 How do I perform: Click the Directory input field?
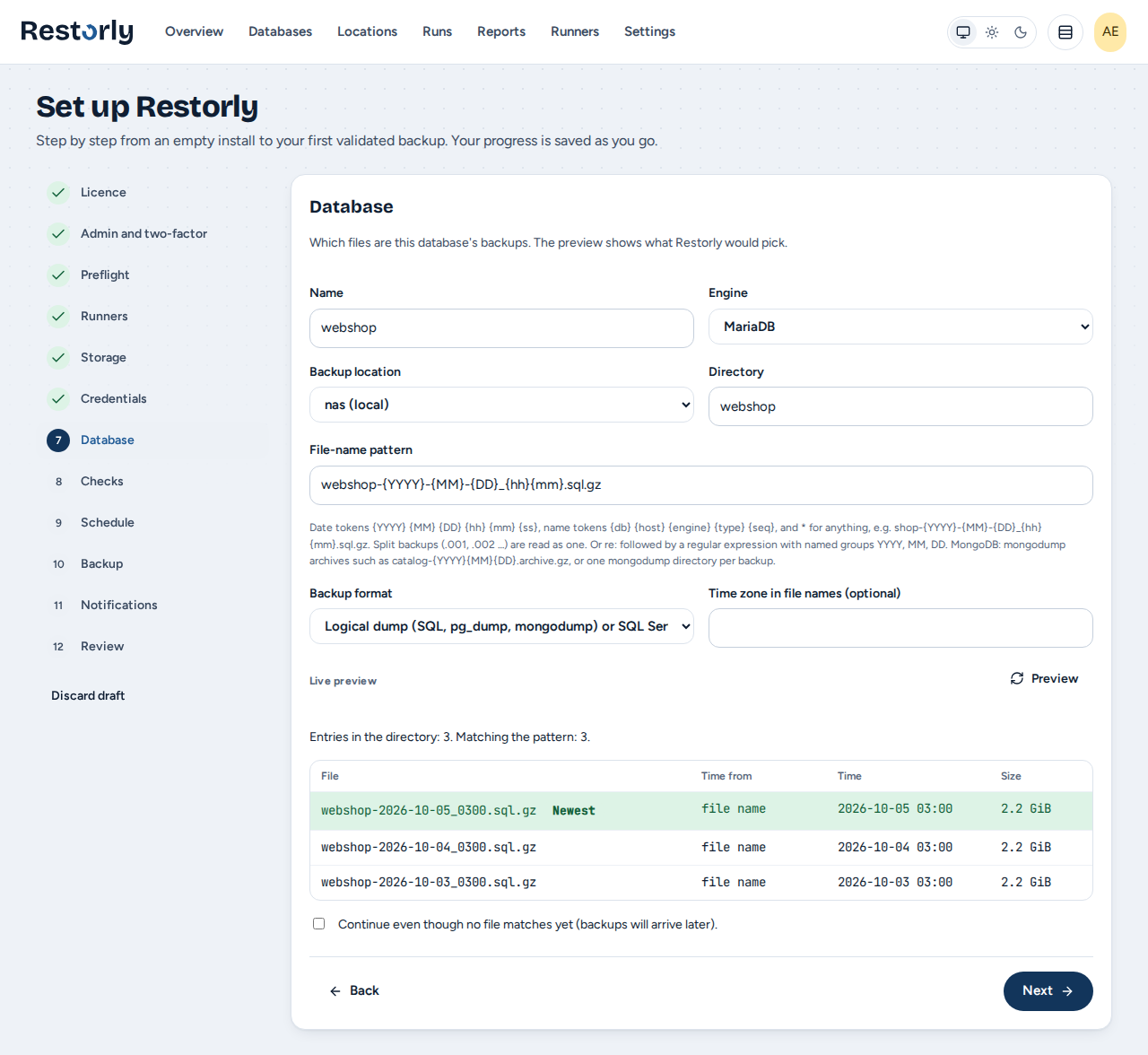coord(900,406)
